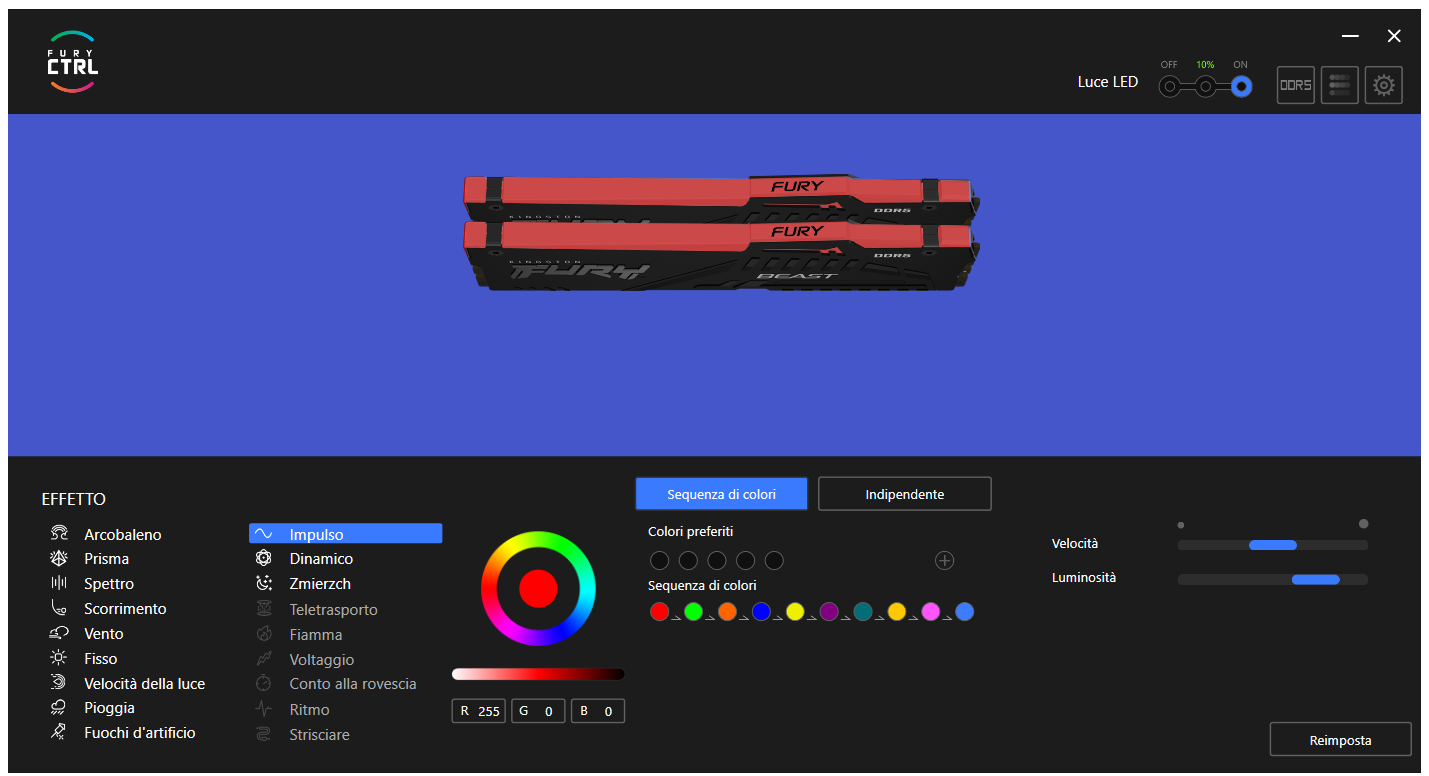Adjust the Luminosità slider
Viewport: 1429px width, 776px height.
pos(1273,579)
